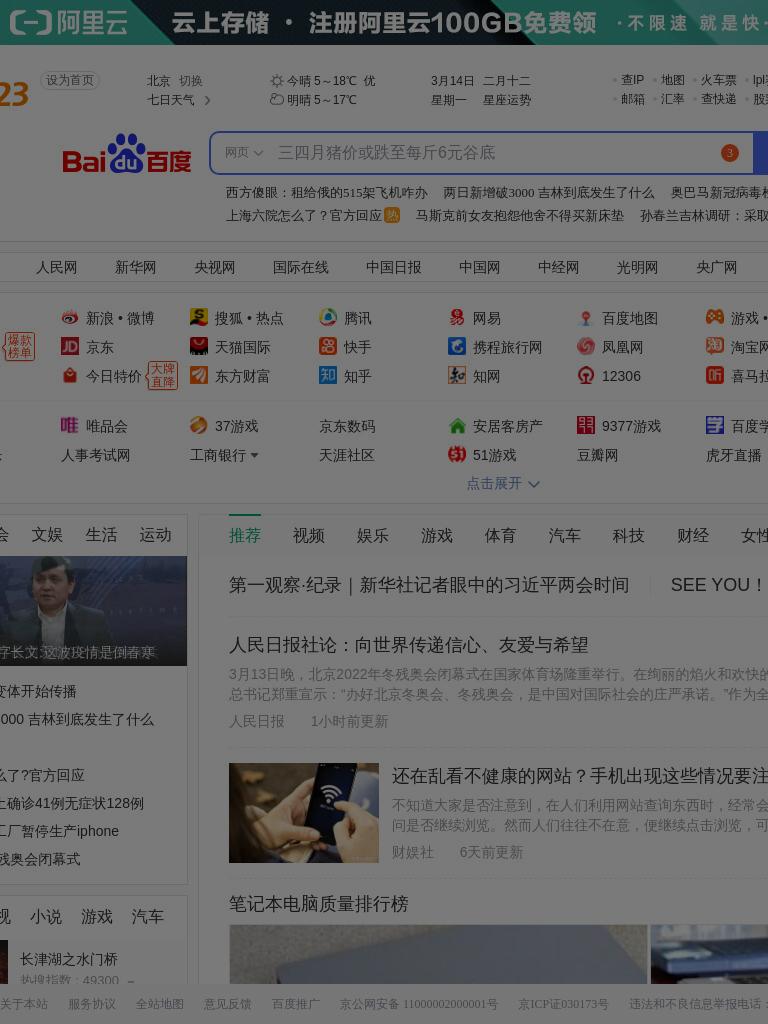Open headline 人民日报社论：向世界传递信心、友爱与希望
The image size is (768, 1024).
[x=408, y=645]
